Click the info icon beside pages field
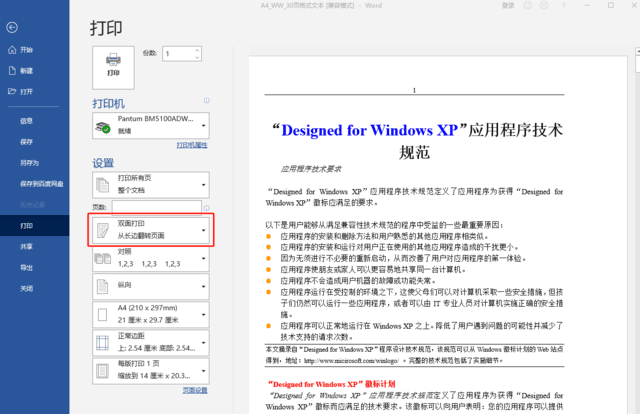Viewport: 640px width, 414px height. [x=207, y=208]
